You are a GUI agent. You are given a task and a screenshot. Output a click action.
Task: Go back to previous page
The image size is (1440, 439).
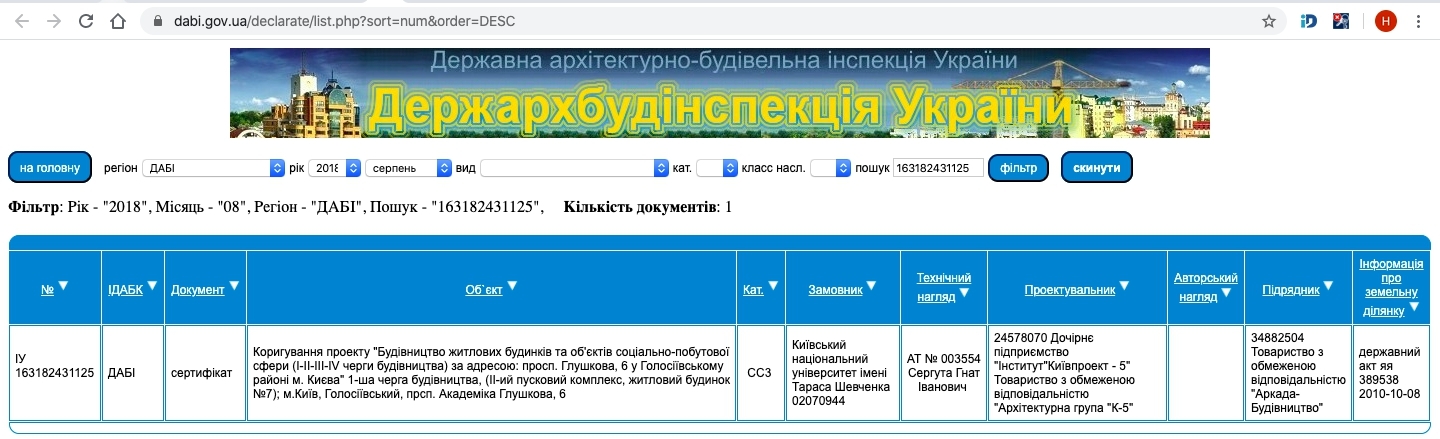pos(22,20)
